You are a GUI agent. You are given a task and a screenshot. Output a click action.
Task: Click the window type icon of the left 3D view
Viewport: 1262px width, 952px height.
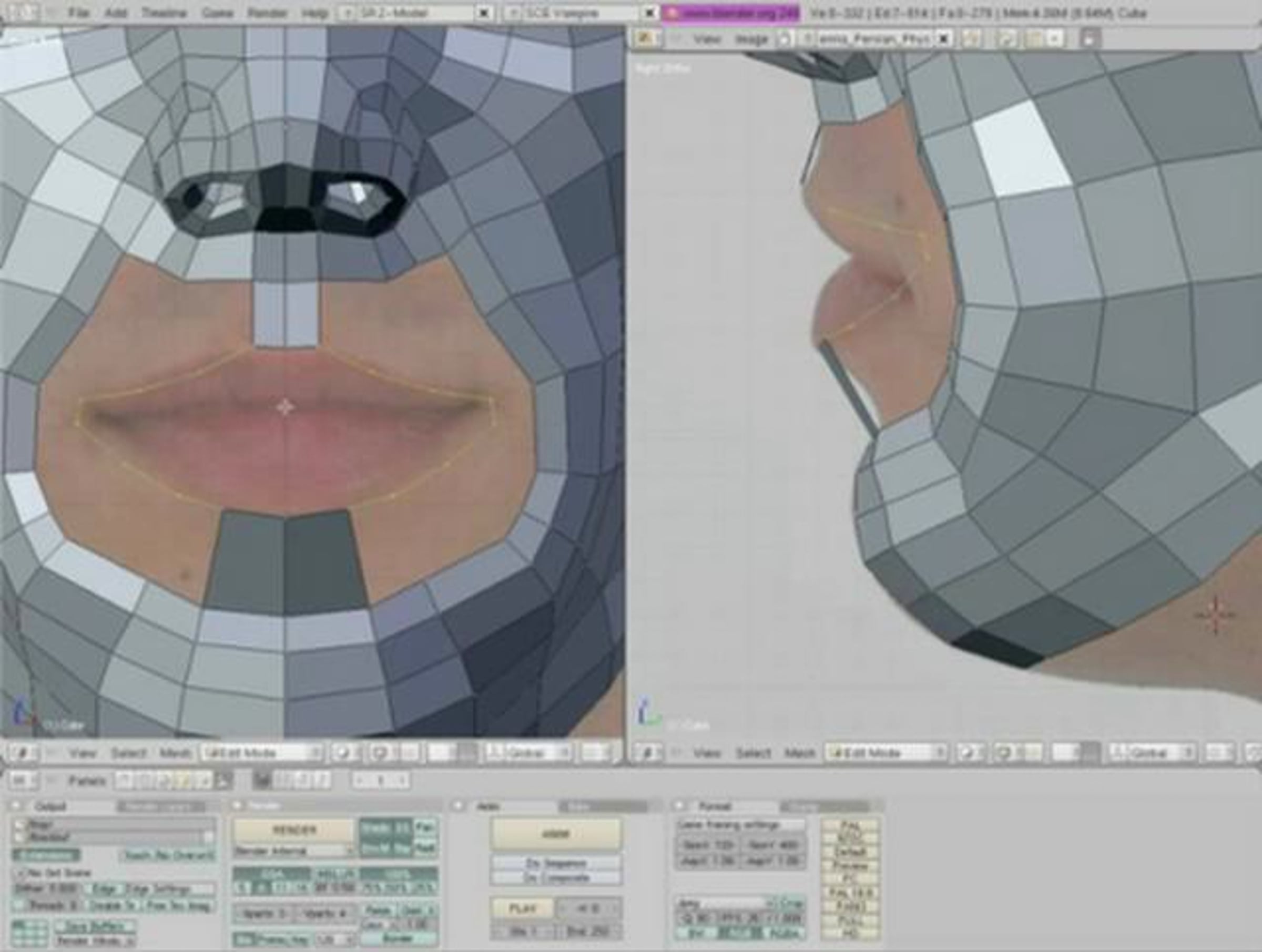(22, 753)
